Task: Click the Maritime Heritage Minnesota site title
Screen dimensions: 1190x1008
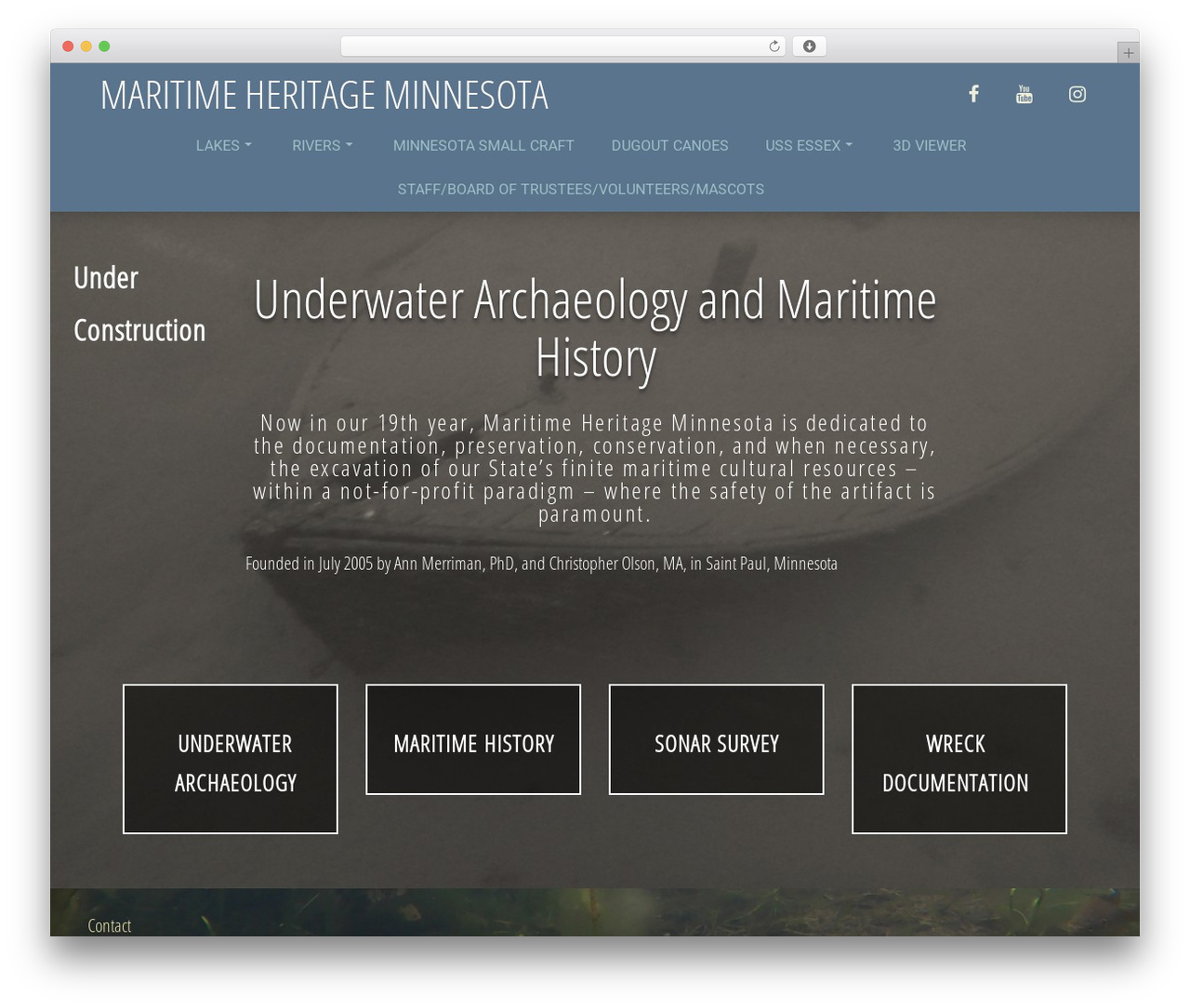Action: [x=324, y=95]
